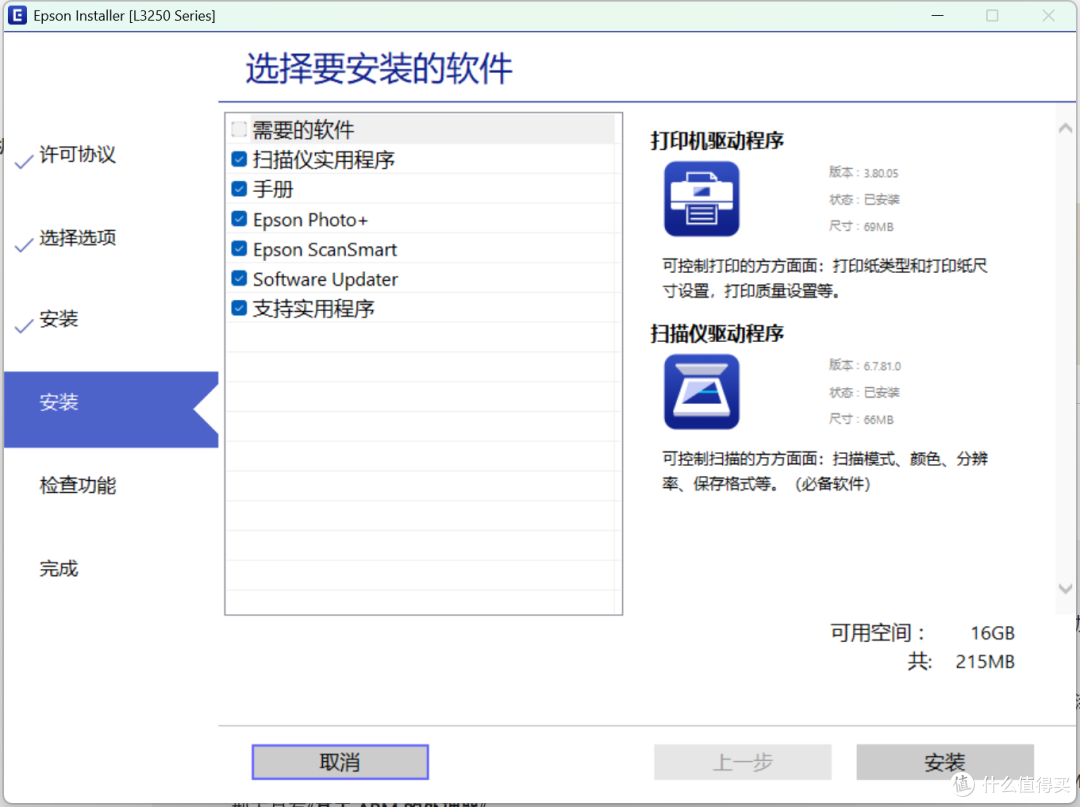Viewport: 1080px width, 807px height.
Task: Select the 选择选项 step
Action: tap(77, 238)
